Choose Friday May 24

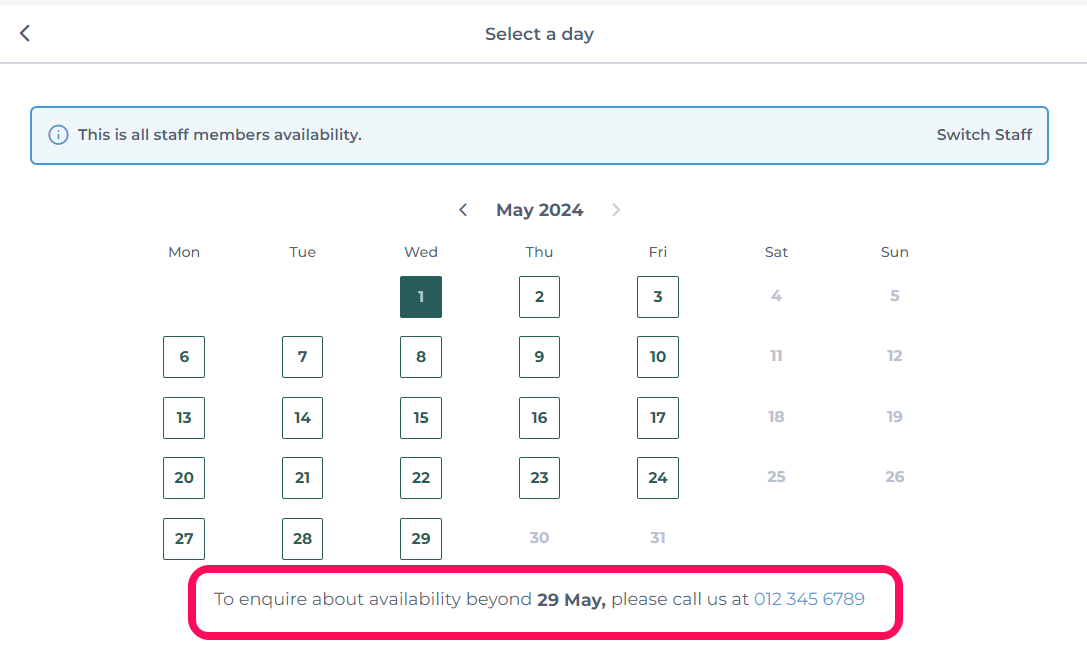click(x=658, y=478)
